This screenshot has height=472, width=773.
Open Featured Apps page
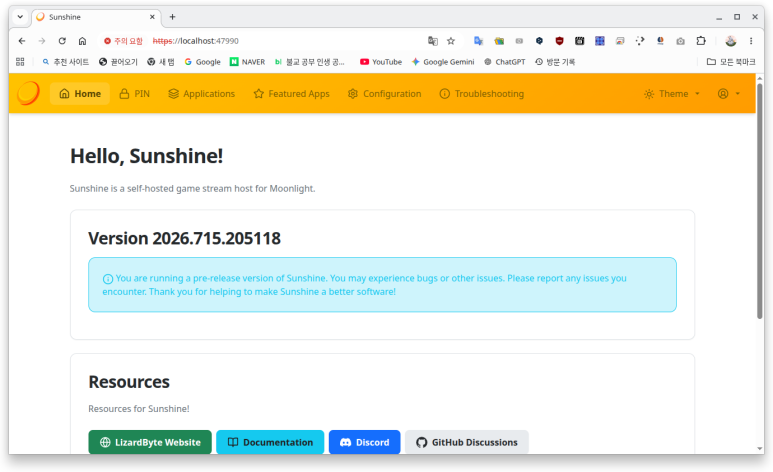[x=291, y=94]
